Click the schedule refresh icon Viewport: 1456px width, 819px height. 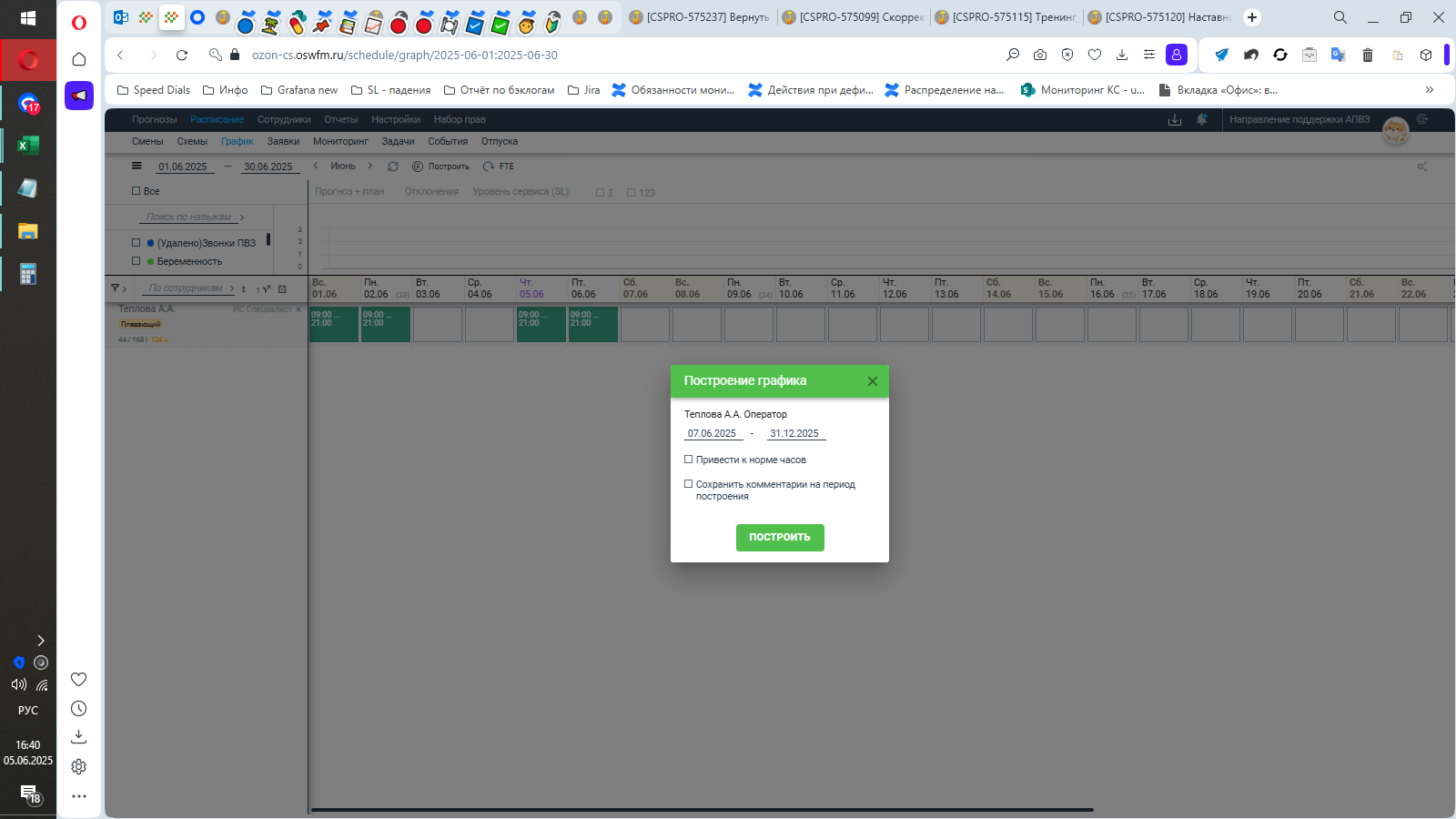click(x=393, y=167)
